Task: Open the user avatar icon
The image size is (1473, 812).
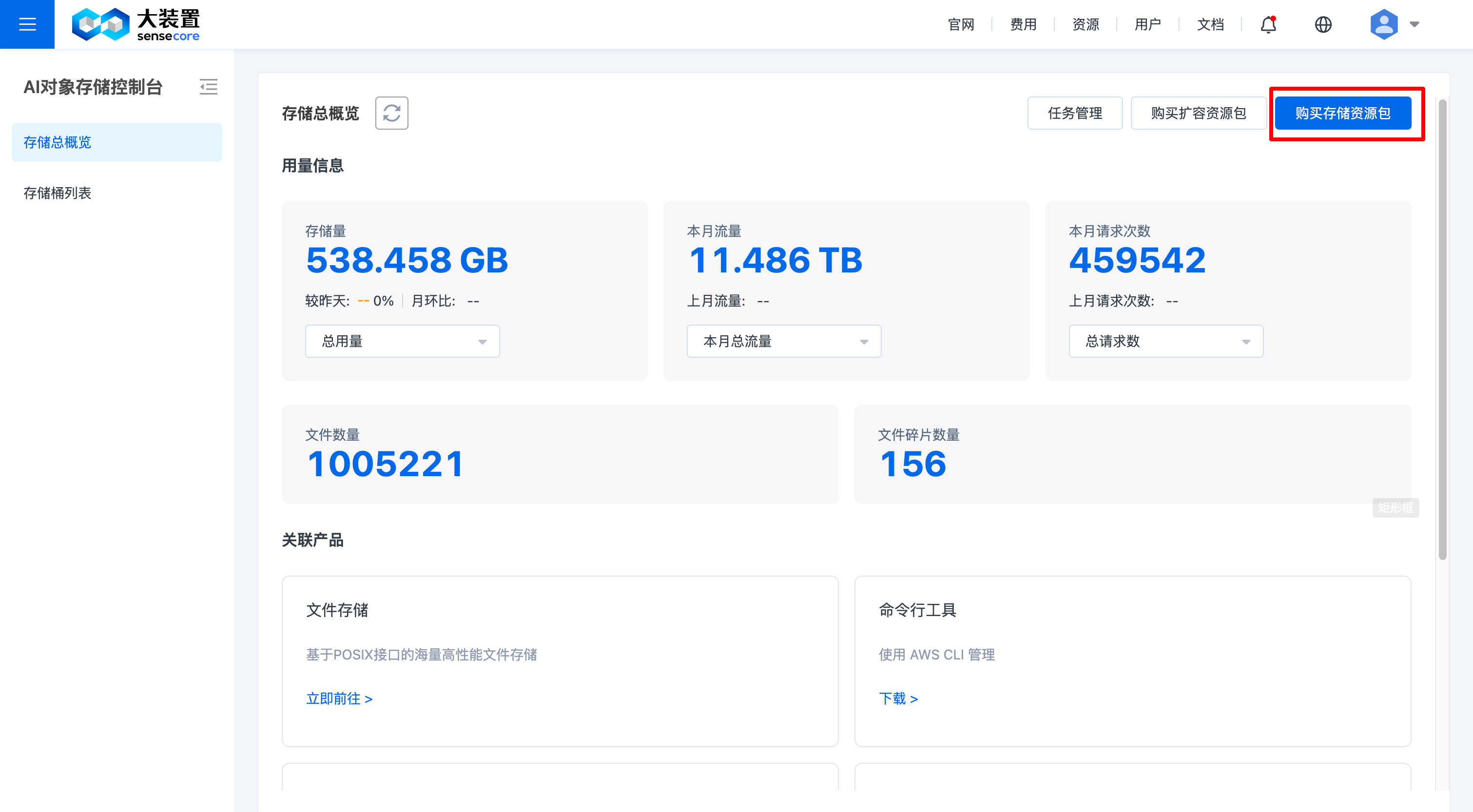Action: [1383, 24]
